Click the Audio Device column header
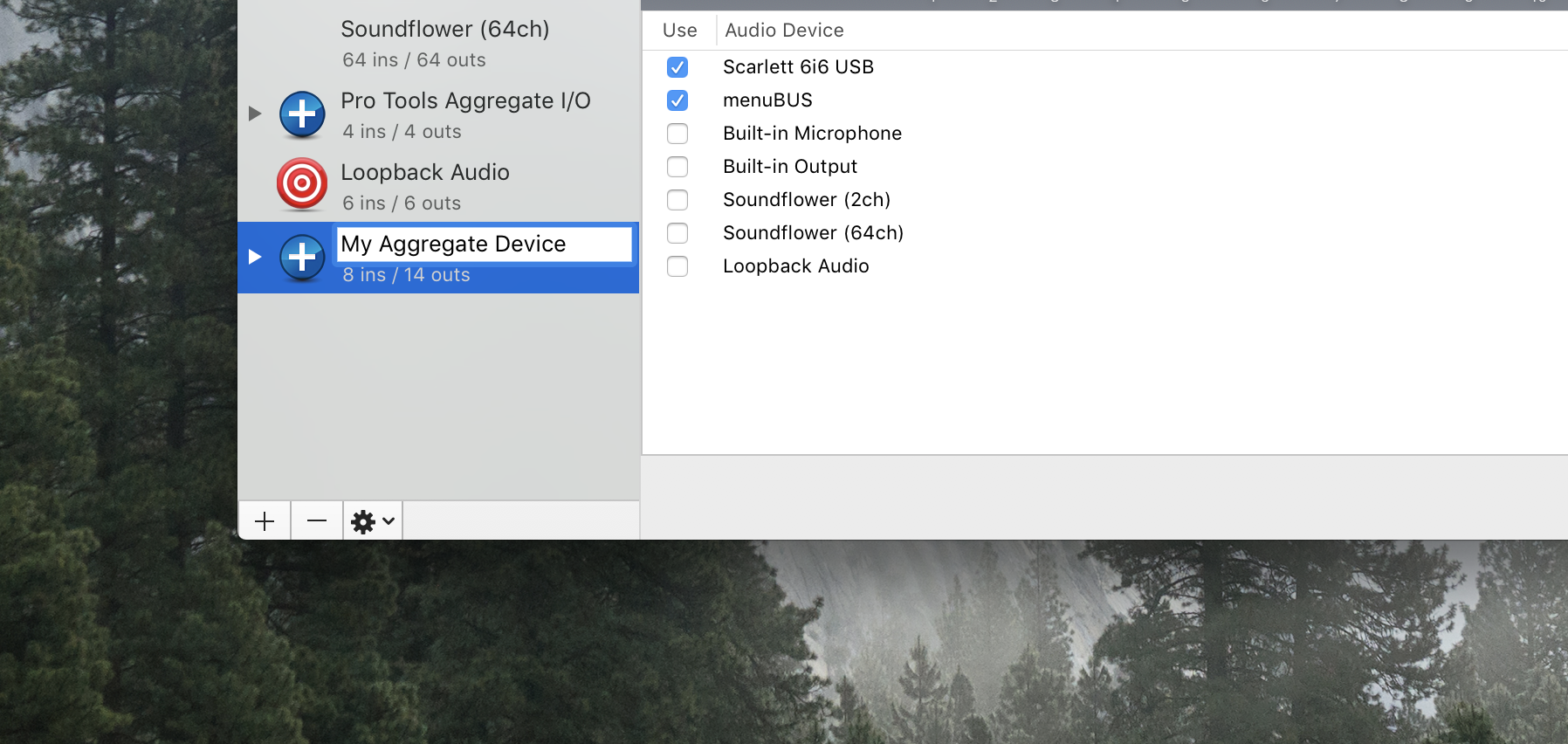Screen dimensions: 1568x744 click(784, 31)
